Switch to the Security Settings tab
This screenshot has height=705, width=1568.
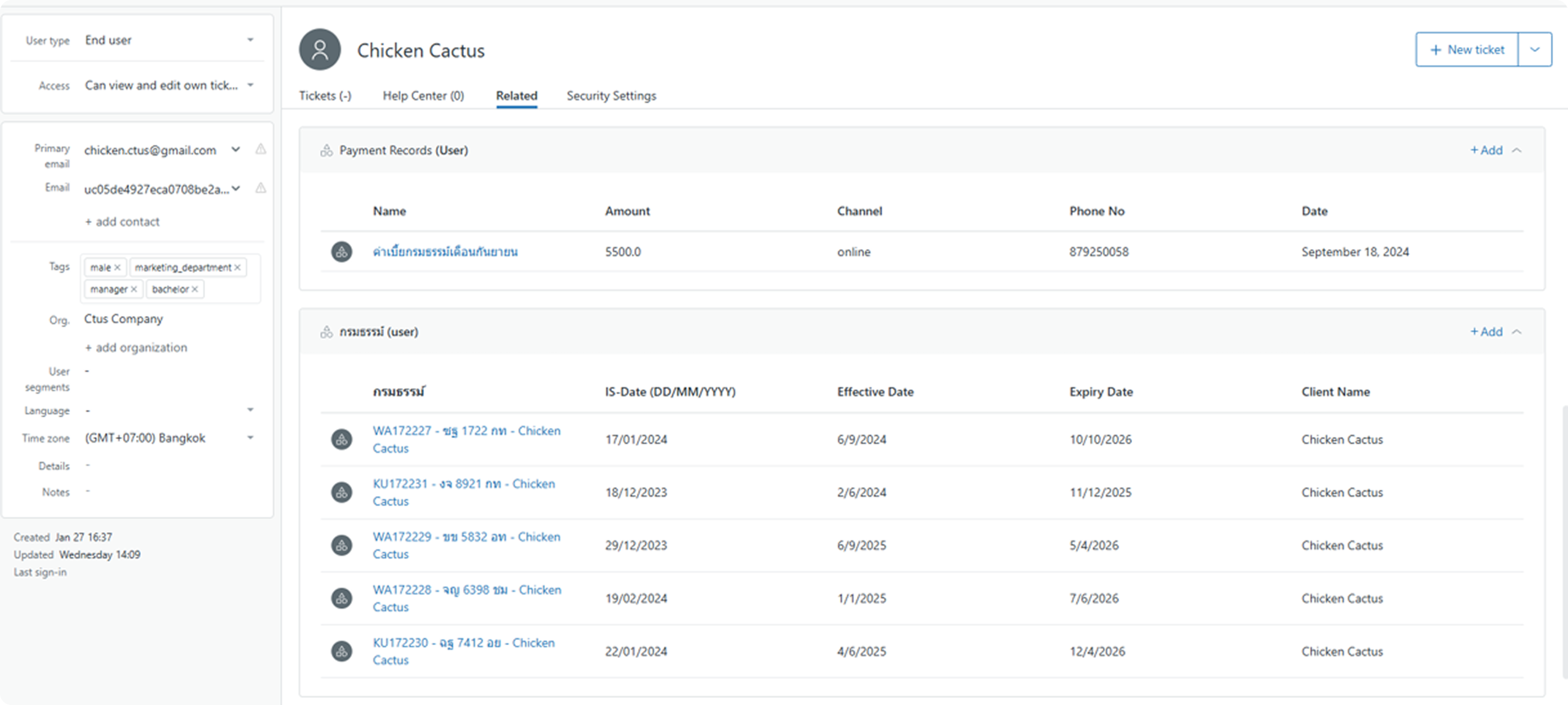point(611,96)
